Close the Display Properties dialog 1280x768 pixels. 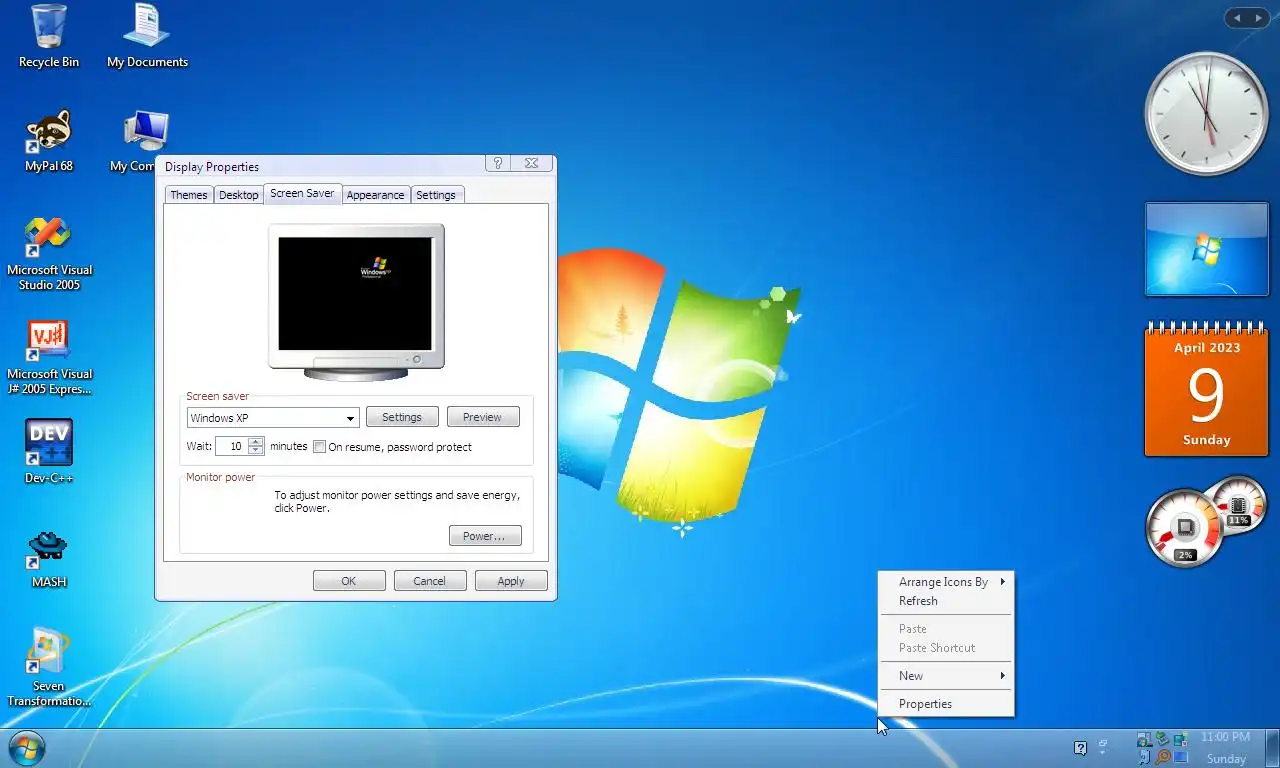531,163
